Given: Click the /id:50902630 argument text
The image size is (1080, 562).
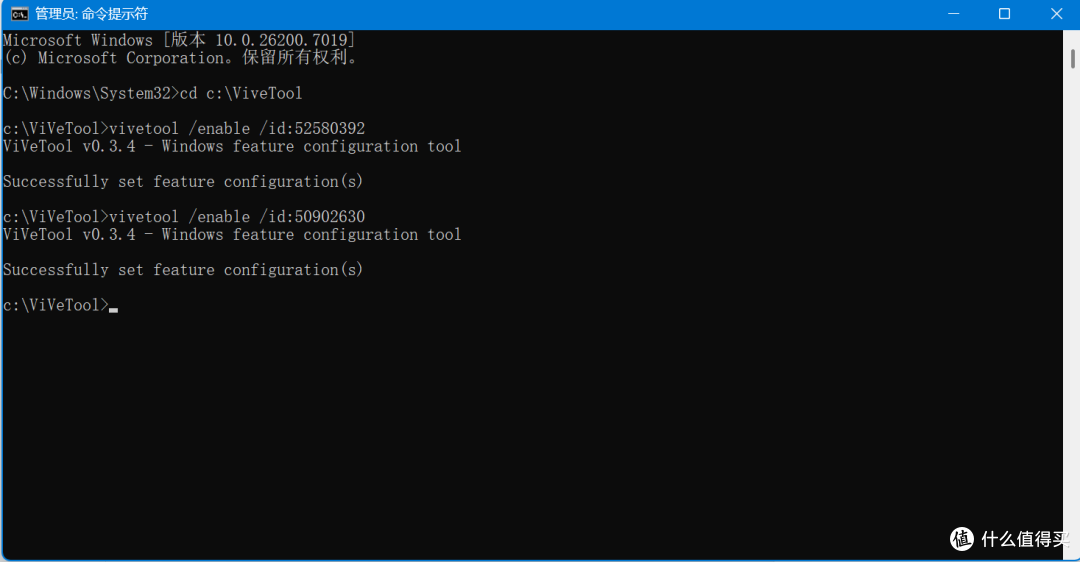Looking at the screenshot, I should (x=312, y=216).
